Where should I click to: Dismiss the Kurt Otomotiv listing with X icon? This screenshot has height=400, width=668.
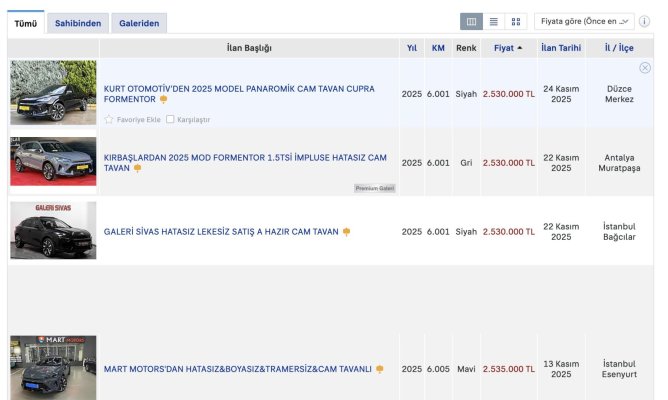coord(645,68)
